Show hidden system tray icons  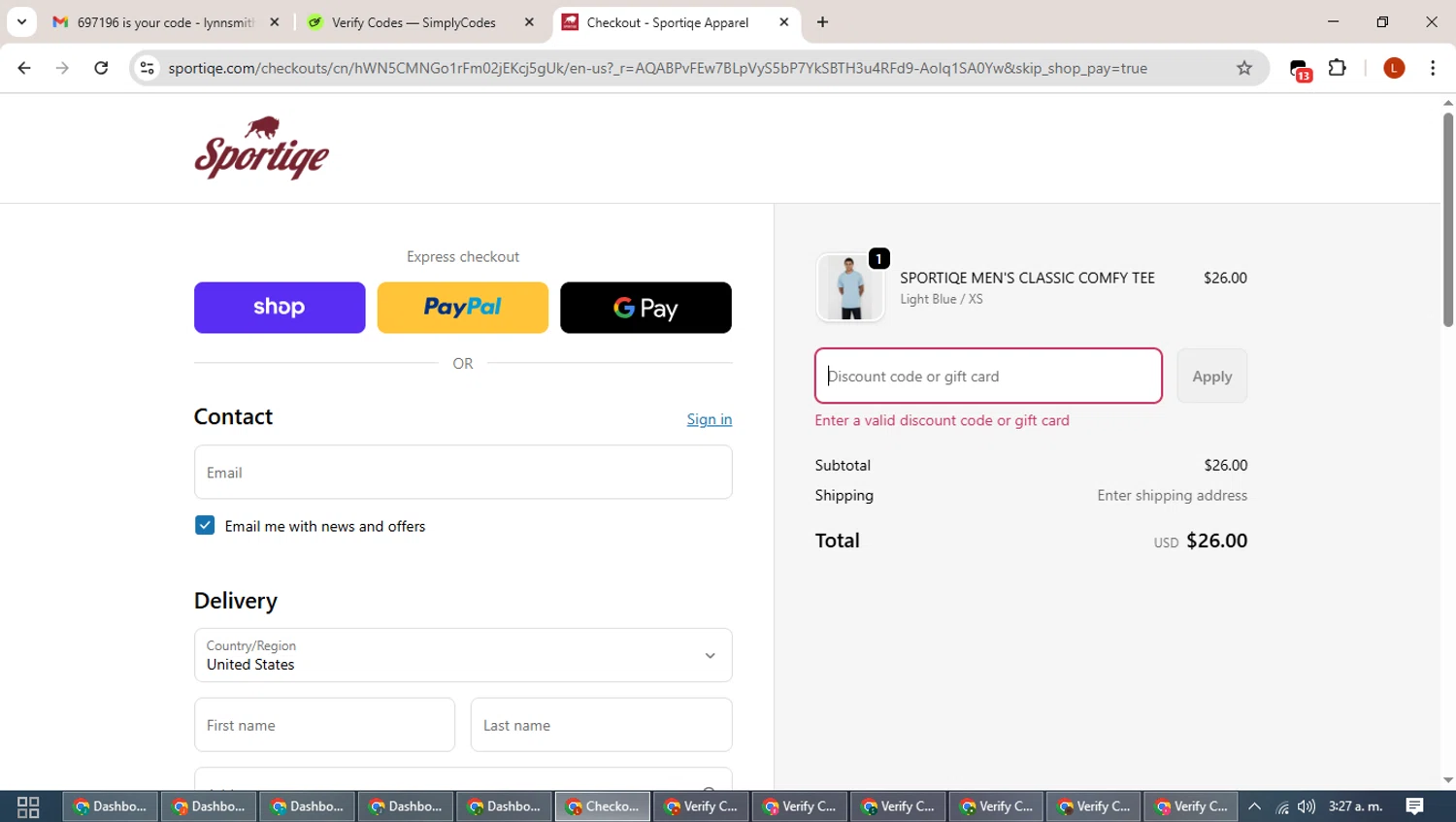1254,806
